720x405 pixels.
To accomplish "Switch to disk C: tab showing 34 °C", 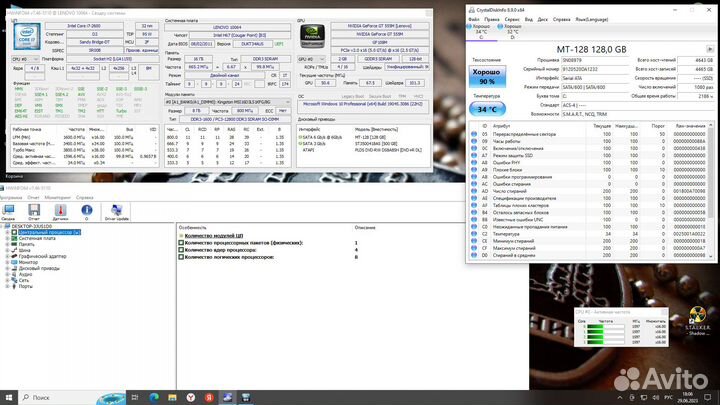I will point(481,32).
